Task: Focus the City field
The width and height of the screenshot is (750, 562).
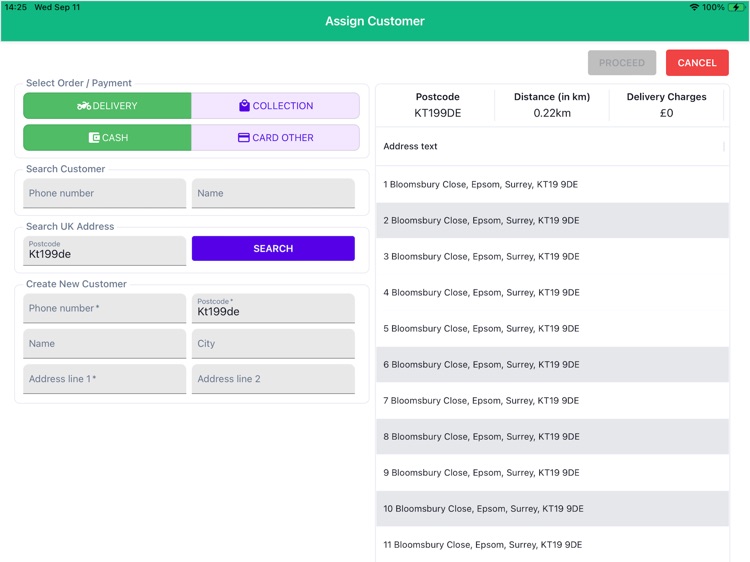Action: point(273,343)
